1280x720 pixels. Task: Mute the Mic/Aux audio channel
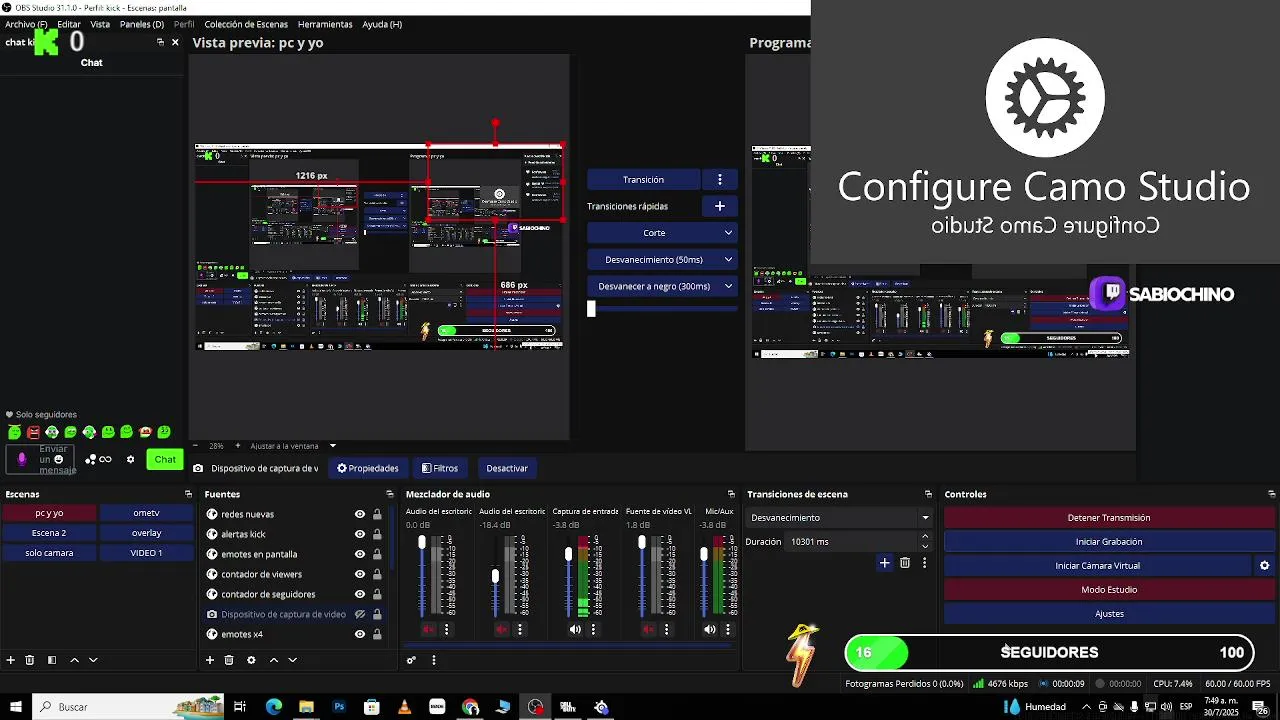coord(710,630)
